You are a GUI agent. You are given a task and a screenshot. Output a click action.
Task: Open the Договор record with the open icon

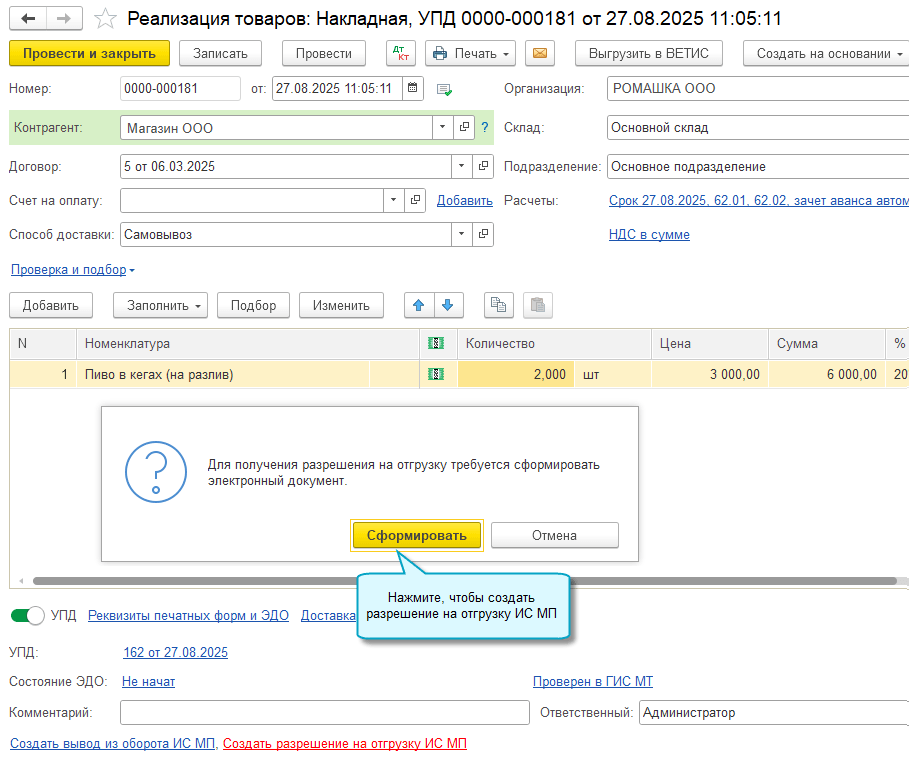[x=483, y=166]
